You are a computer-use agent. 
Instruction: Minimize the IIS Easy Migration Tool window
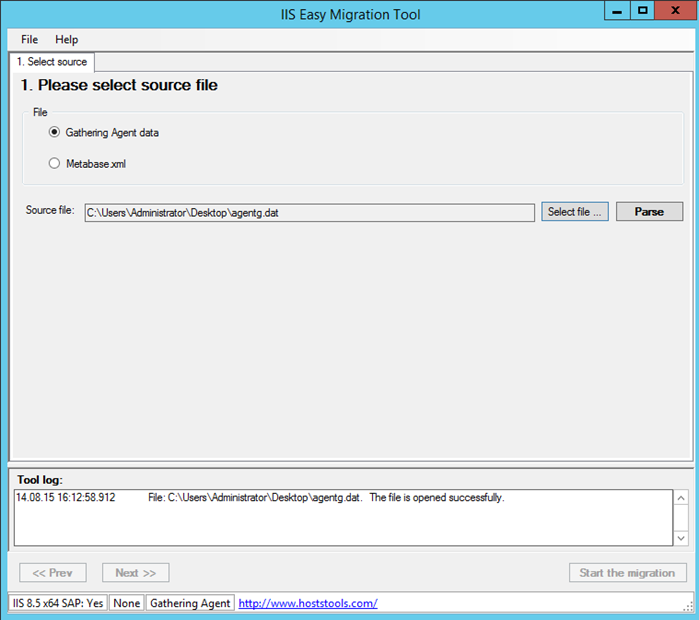pyautogui.click(x=617, y=11)
